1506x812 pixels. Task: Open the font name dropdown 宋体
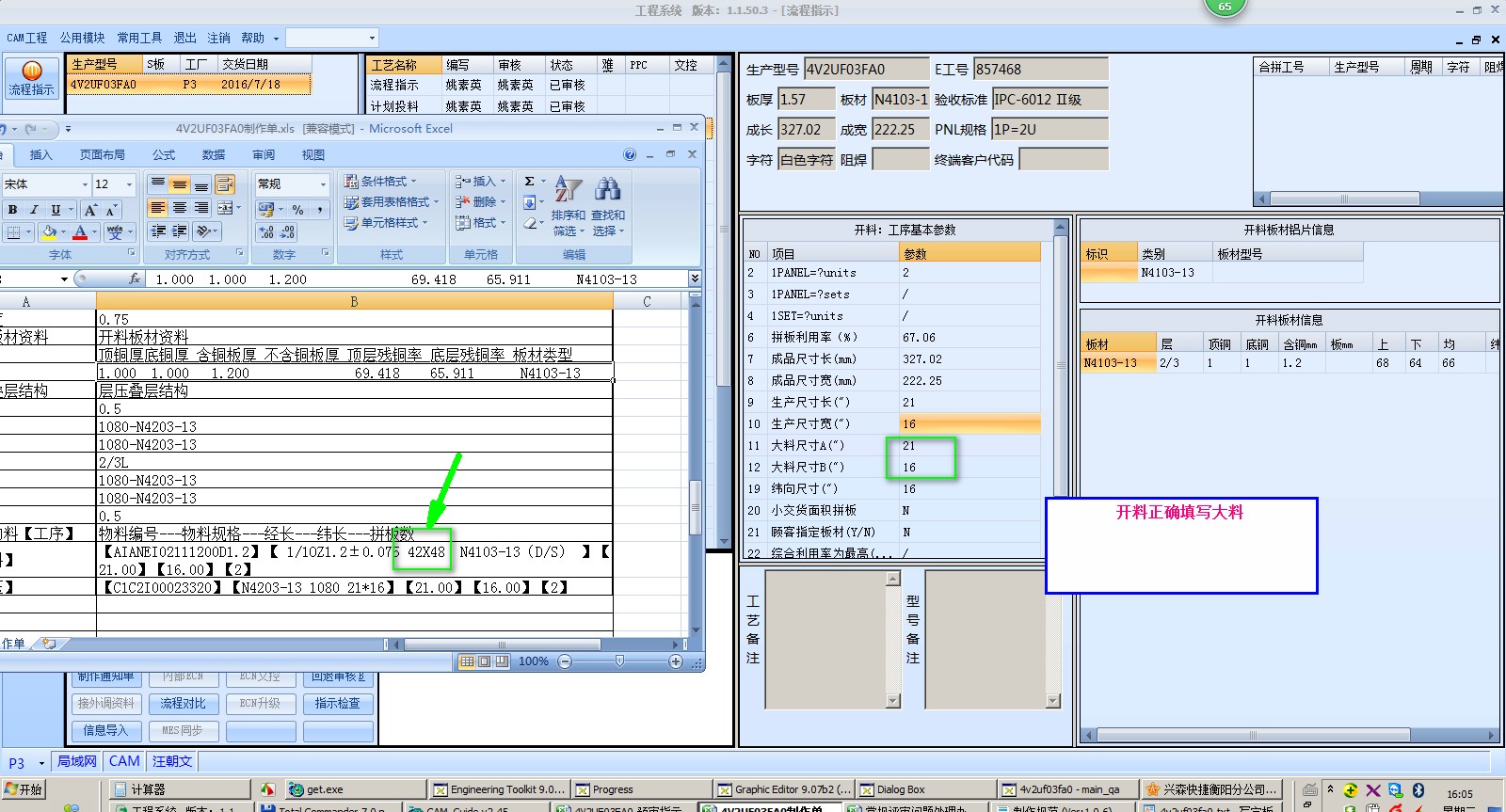84,184
